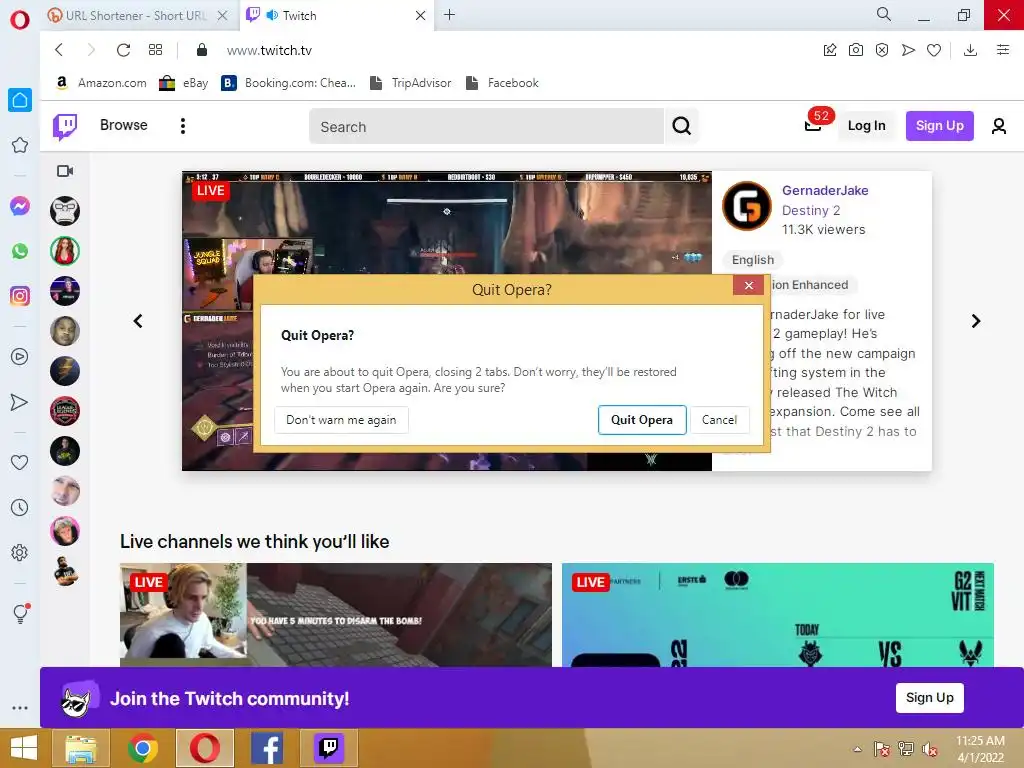
Task: Search tabs with the magnifier icon
Action: (x=884, y=14)
